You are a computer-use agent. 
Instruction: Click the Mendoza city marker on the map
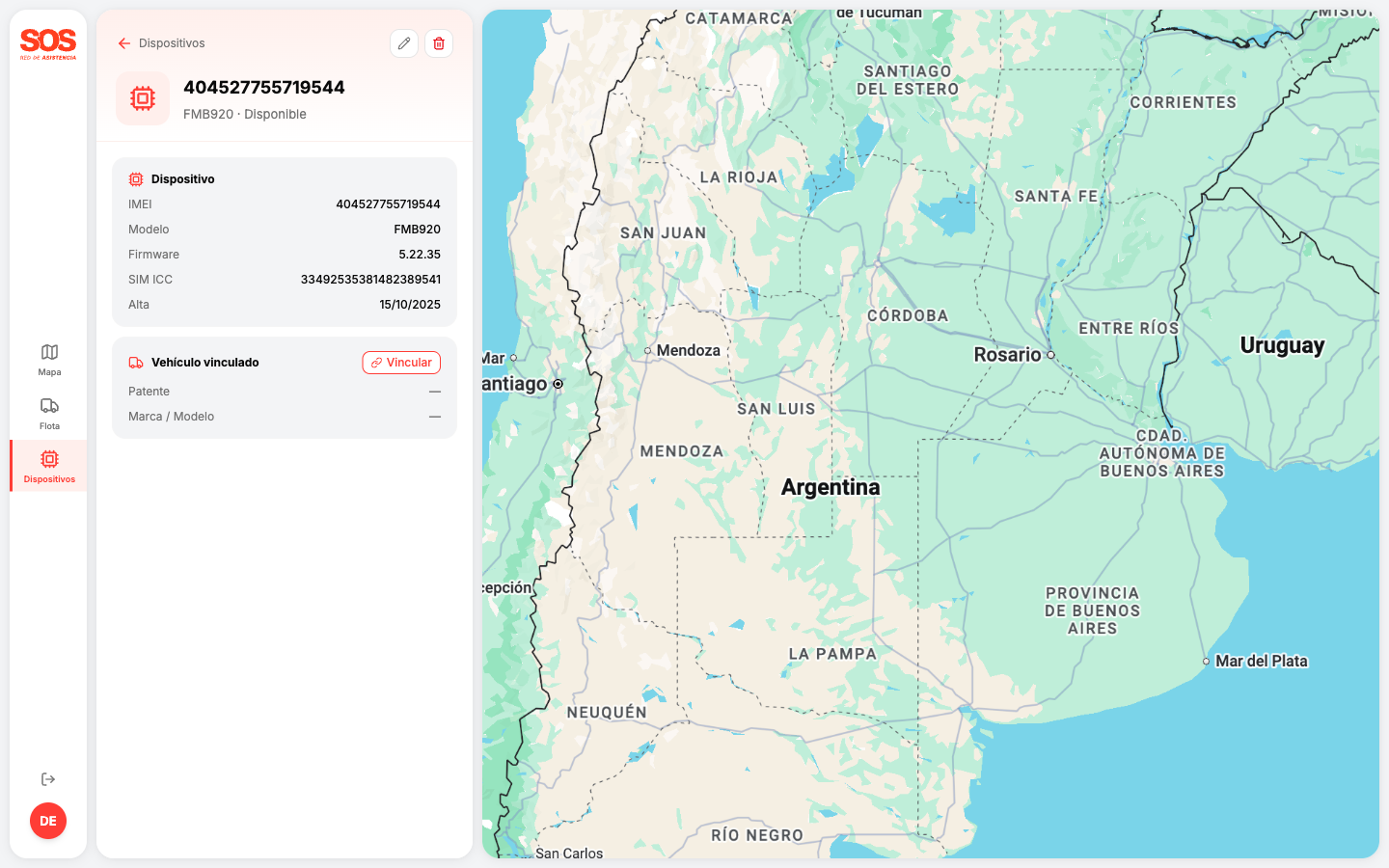[647, 350]
